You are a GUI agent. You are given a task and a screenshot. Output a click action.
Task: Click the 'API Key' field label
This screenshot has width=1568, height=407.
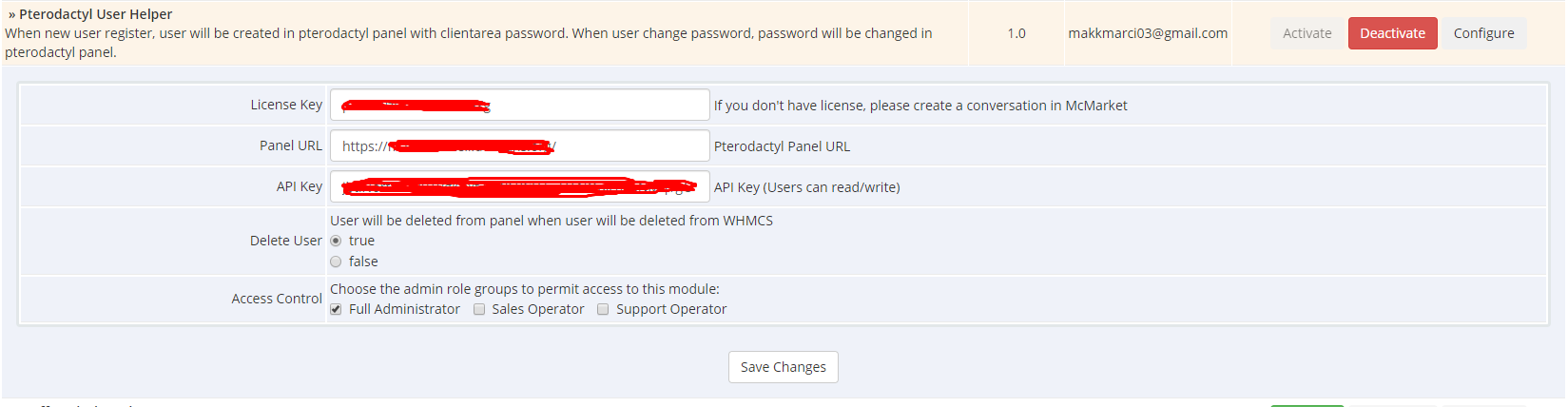pos(299,186)
